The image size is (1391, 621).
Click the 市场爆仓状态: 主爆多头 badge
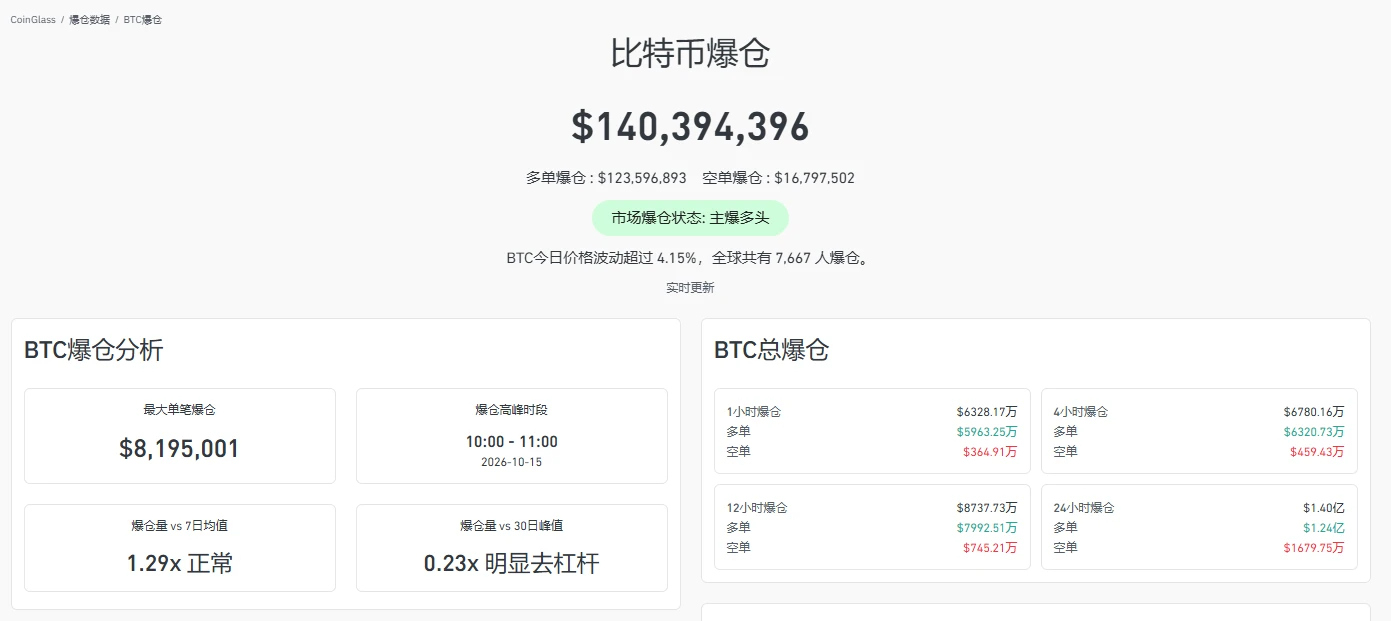(690, 218)
